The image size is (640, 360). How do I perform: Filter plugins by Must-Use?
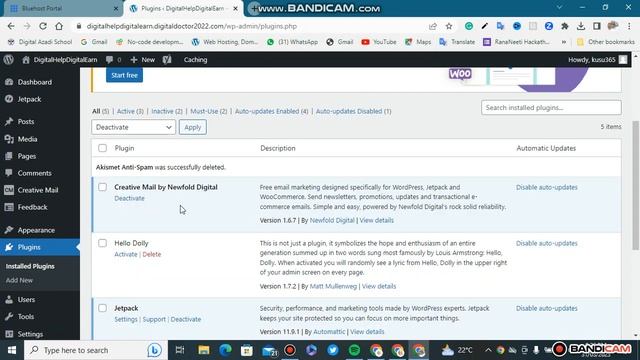[208, 111]
